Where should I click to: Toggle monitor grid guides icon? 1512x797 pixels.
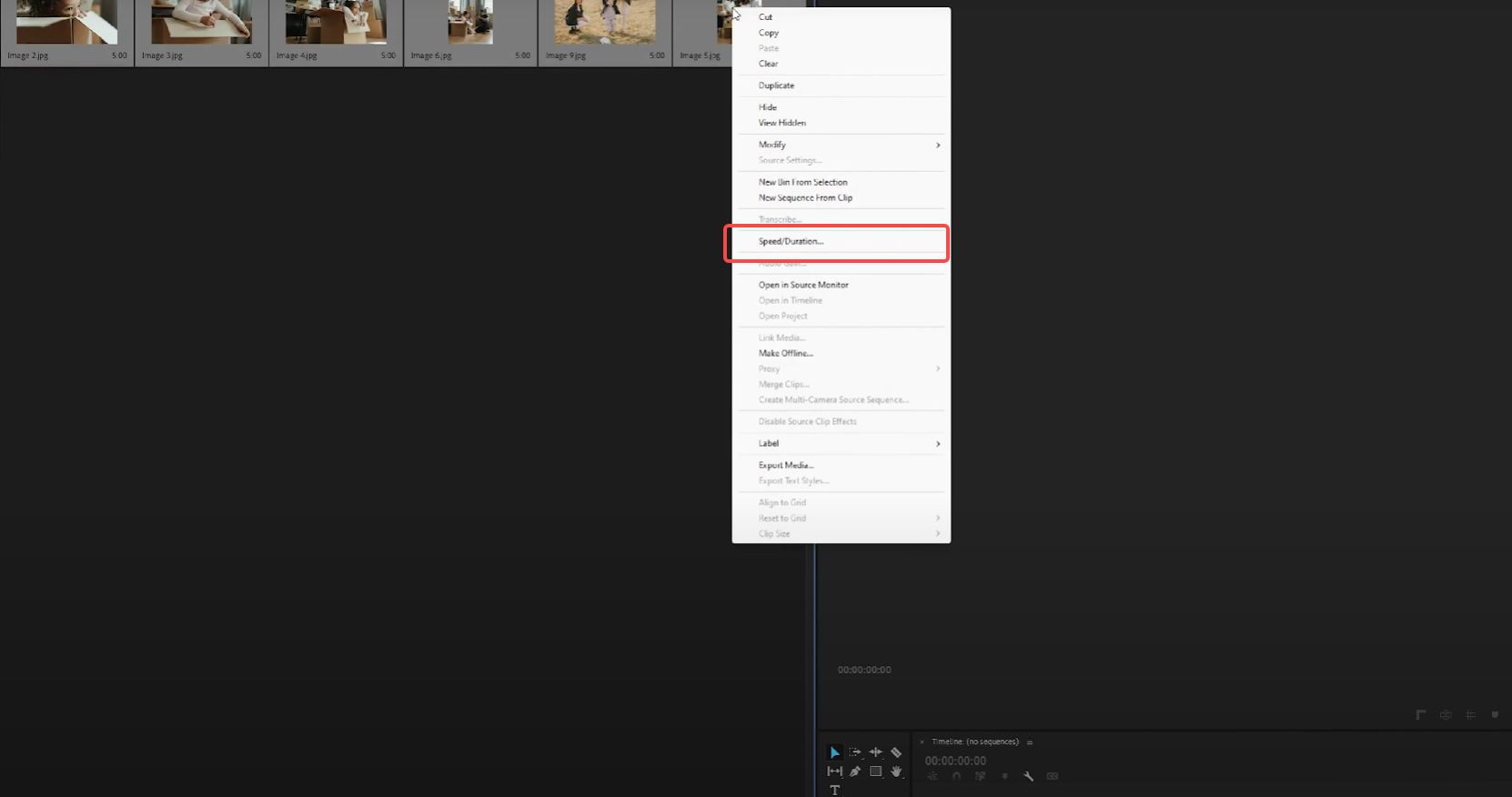point(1470,715)
